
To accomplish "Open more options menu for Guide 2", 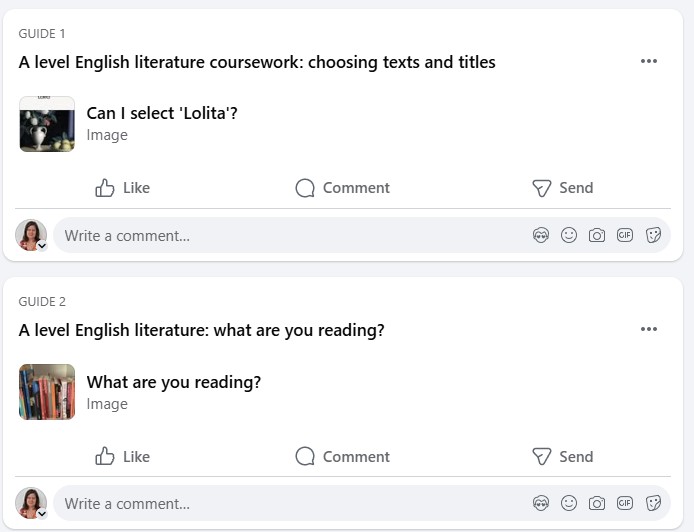I will click(649, 329).
